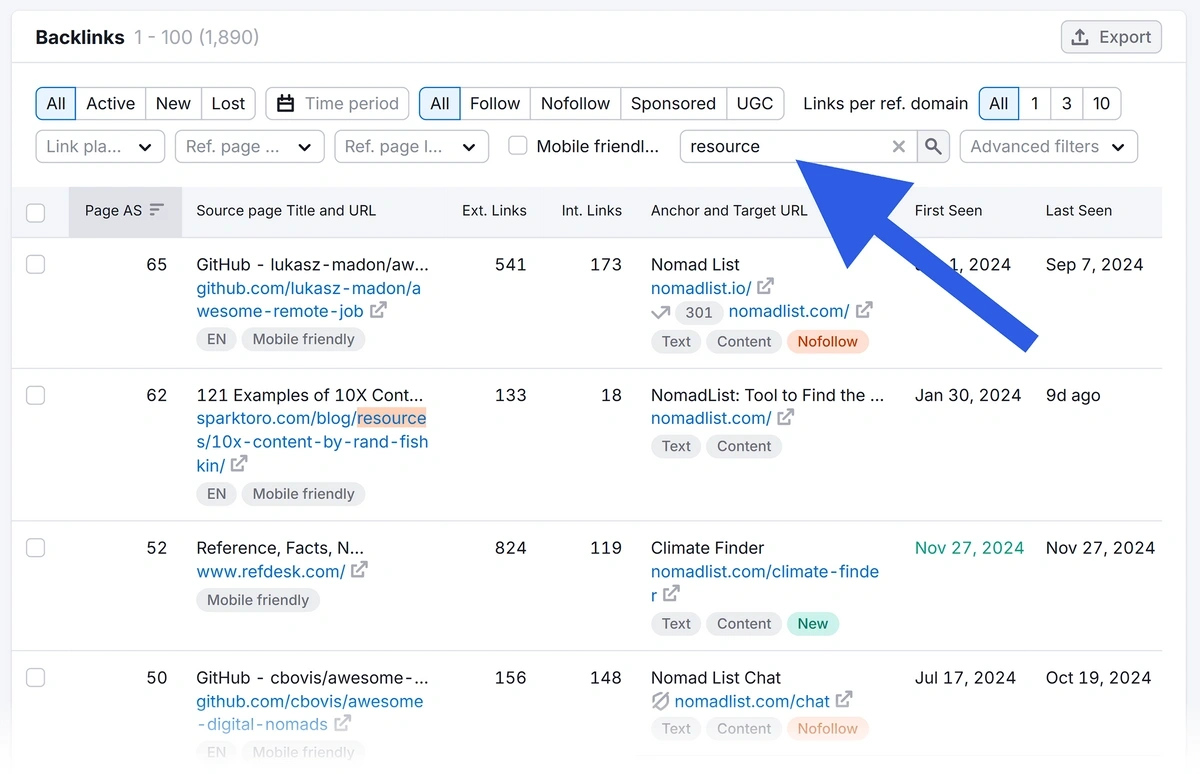Click the First Seen column header
The height and width of the screenshot is (774, 1200).
click(x=948, y=210)
